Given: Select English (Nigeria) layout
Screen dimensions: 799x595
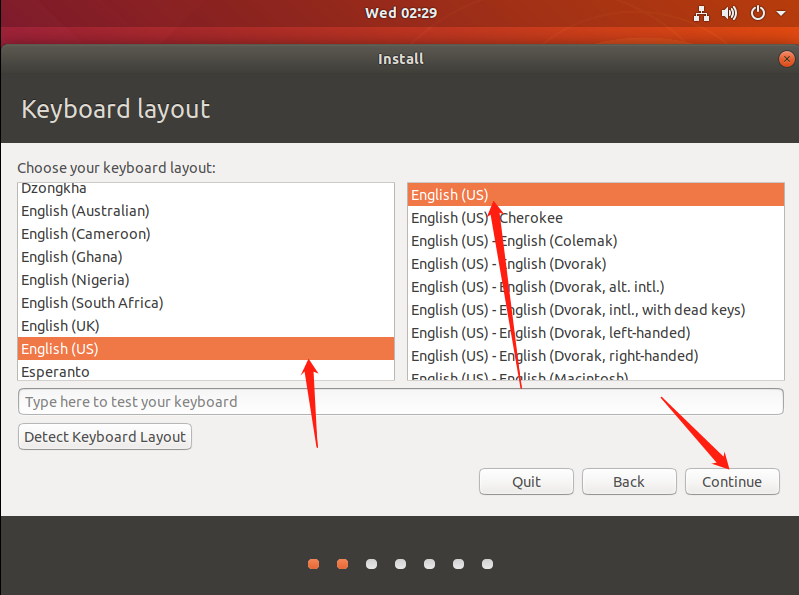Looking at the screenshot, I should pos(206,280).
